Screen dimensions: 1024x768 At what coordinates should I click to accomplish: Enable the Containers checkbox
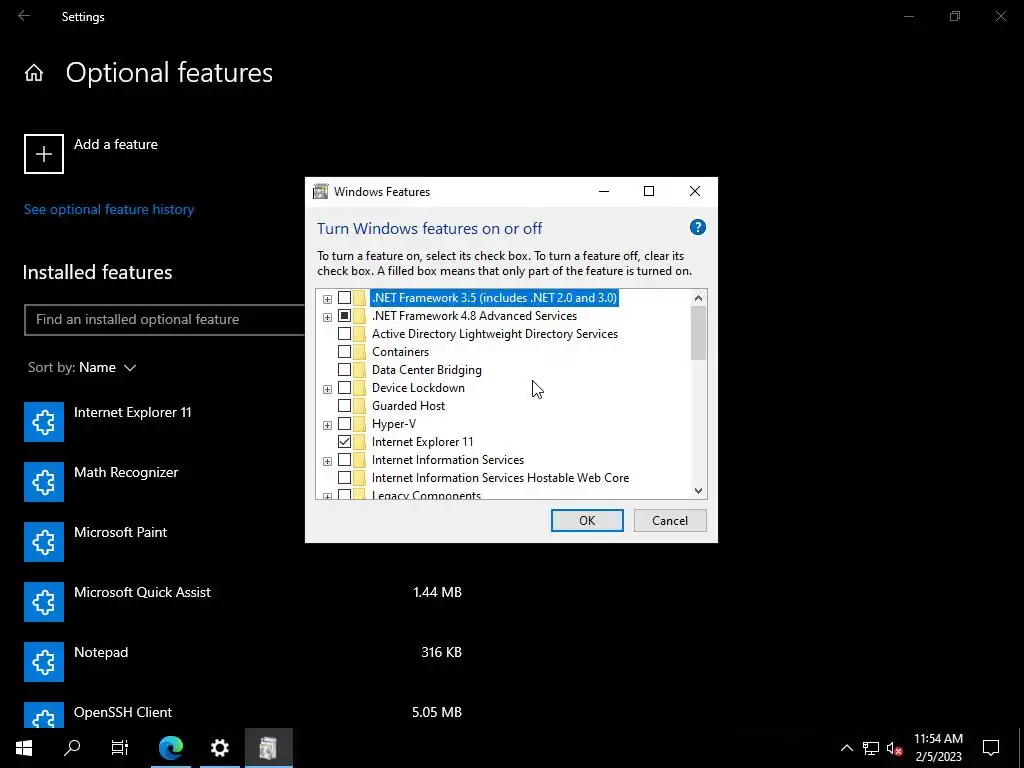pyautogui.click(x=344, y=352)
